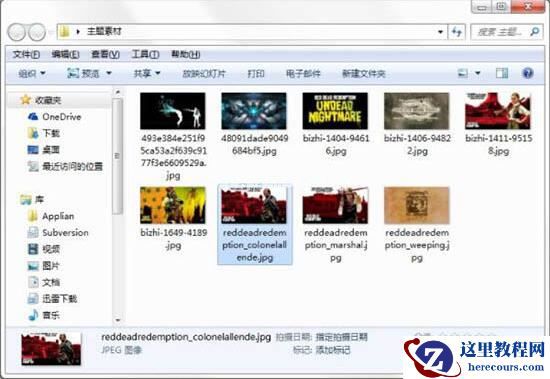The height and width of the screenshot is (379, 550).
Task: Open the 预览 dropdown arrow
Action: (109, 73)
